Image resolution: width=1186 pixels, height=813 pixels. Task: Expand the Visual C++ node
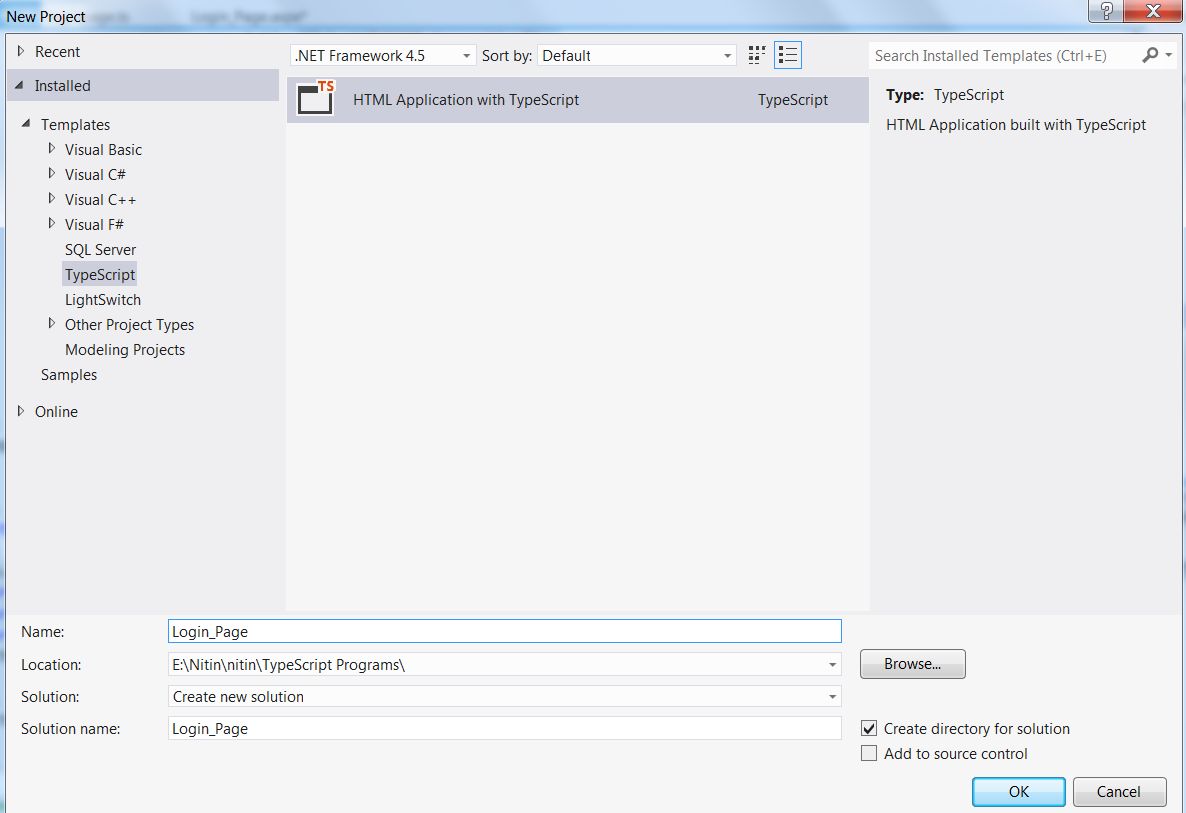click(x=51, y=198)
